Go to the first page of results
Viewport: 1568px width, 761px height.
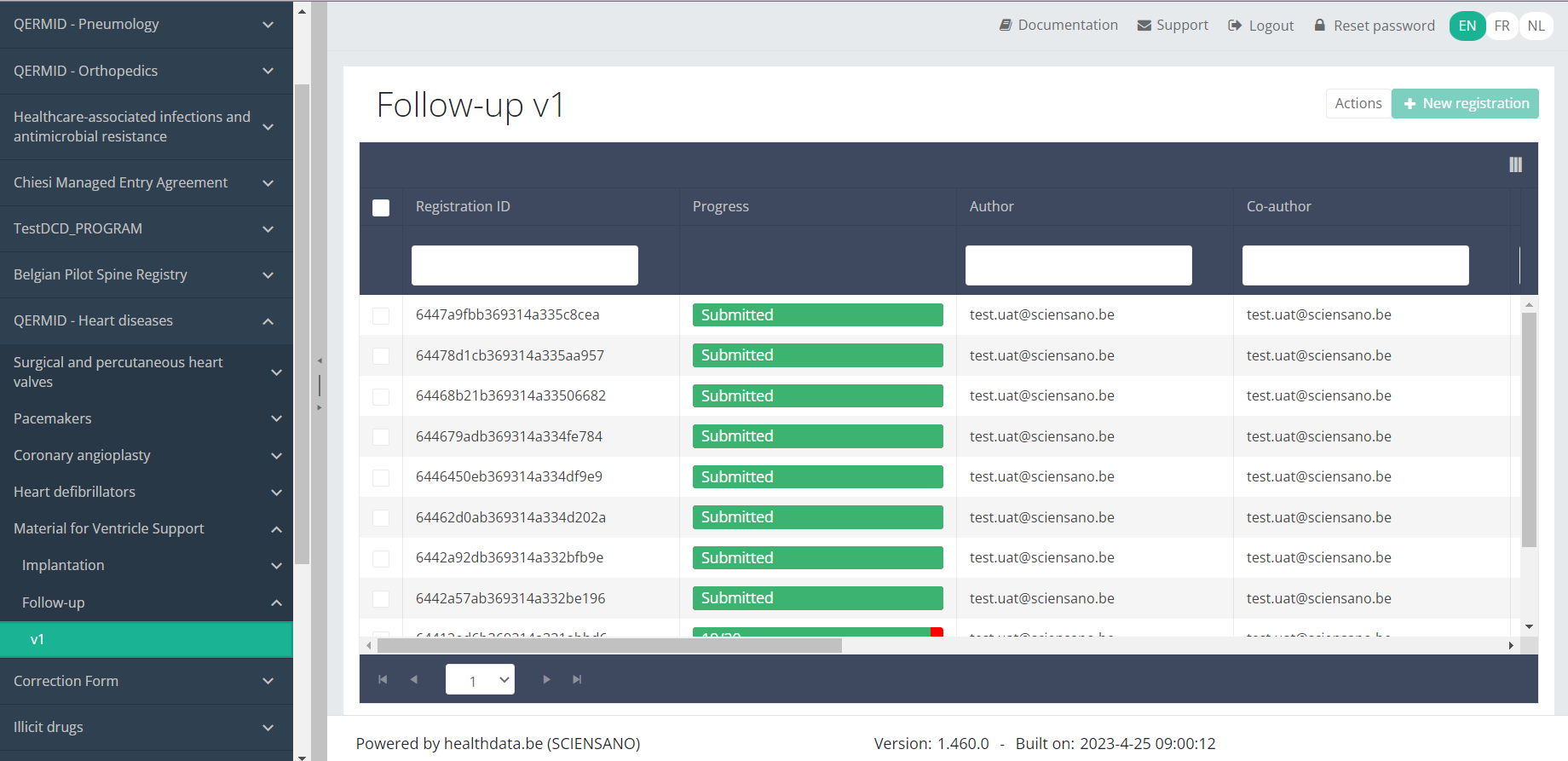(383, 679)
